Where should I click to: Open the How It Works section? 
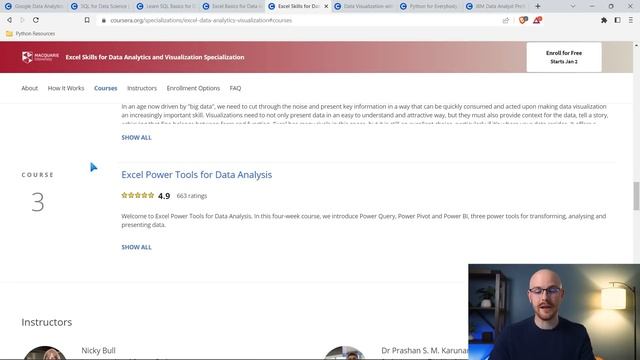click(66, 88)
